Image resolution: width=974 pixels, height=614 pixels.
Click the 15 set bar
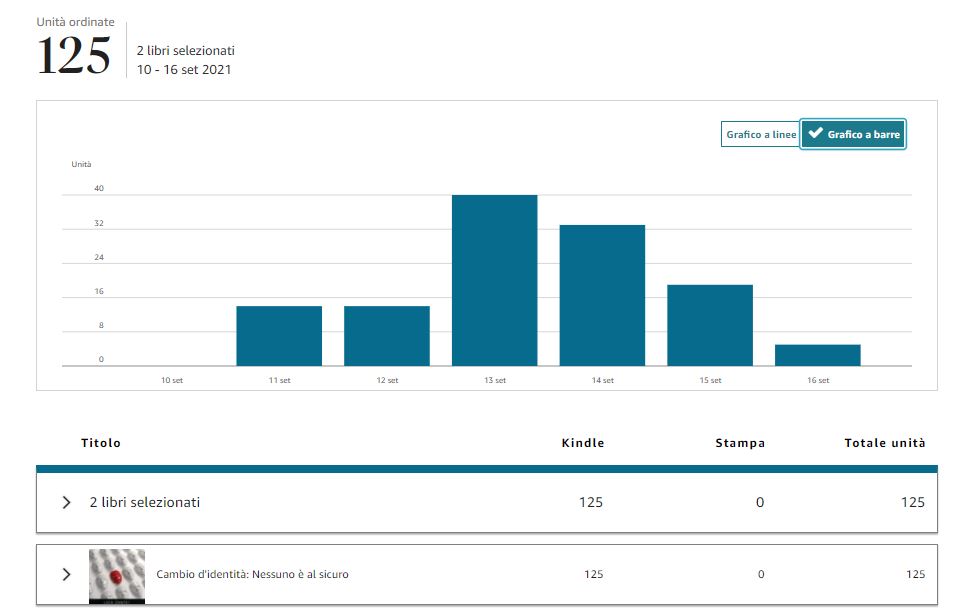[710, 325]
